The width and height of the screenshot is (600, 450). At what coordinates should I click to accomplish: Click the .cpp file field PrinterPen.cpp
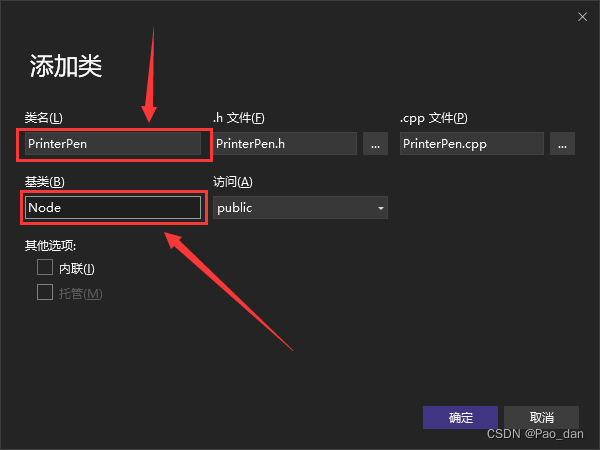coord(472,144)
